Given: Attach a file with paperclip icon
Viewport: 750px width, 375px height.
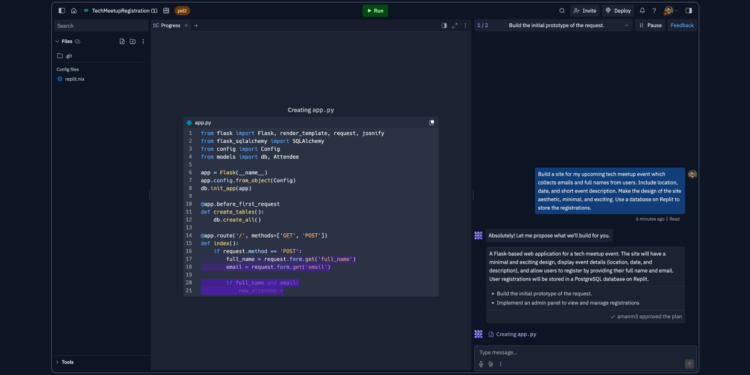Looking at the screenshot, I should pos(491,364).
